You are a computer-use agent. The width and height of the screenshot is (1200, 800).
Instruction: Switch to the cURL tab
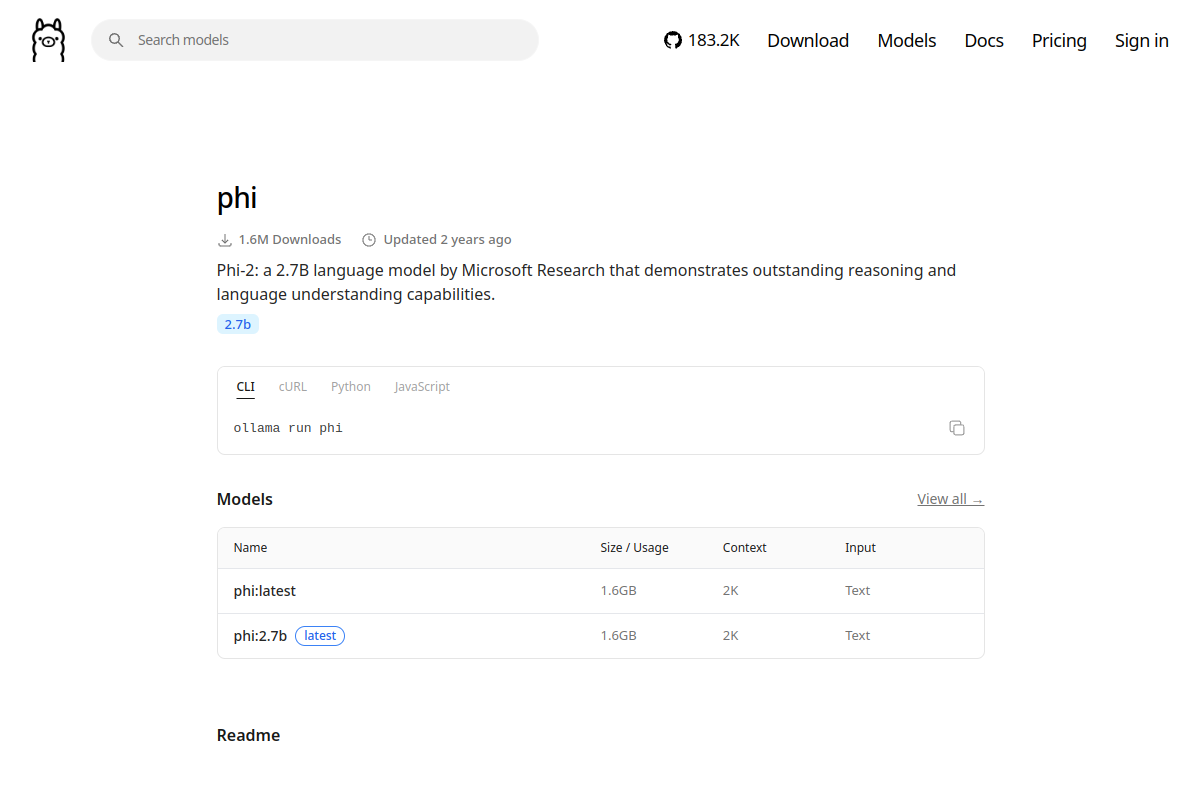tap(293, 387)
